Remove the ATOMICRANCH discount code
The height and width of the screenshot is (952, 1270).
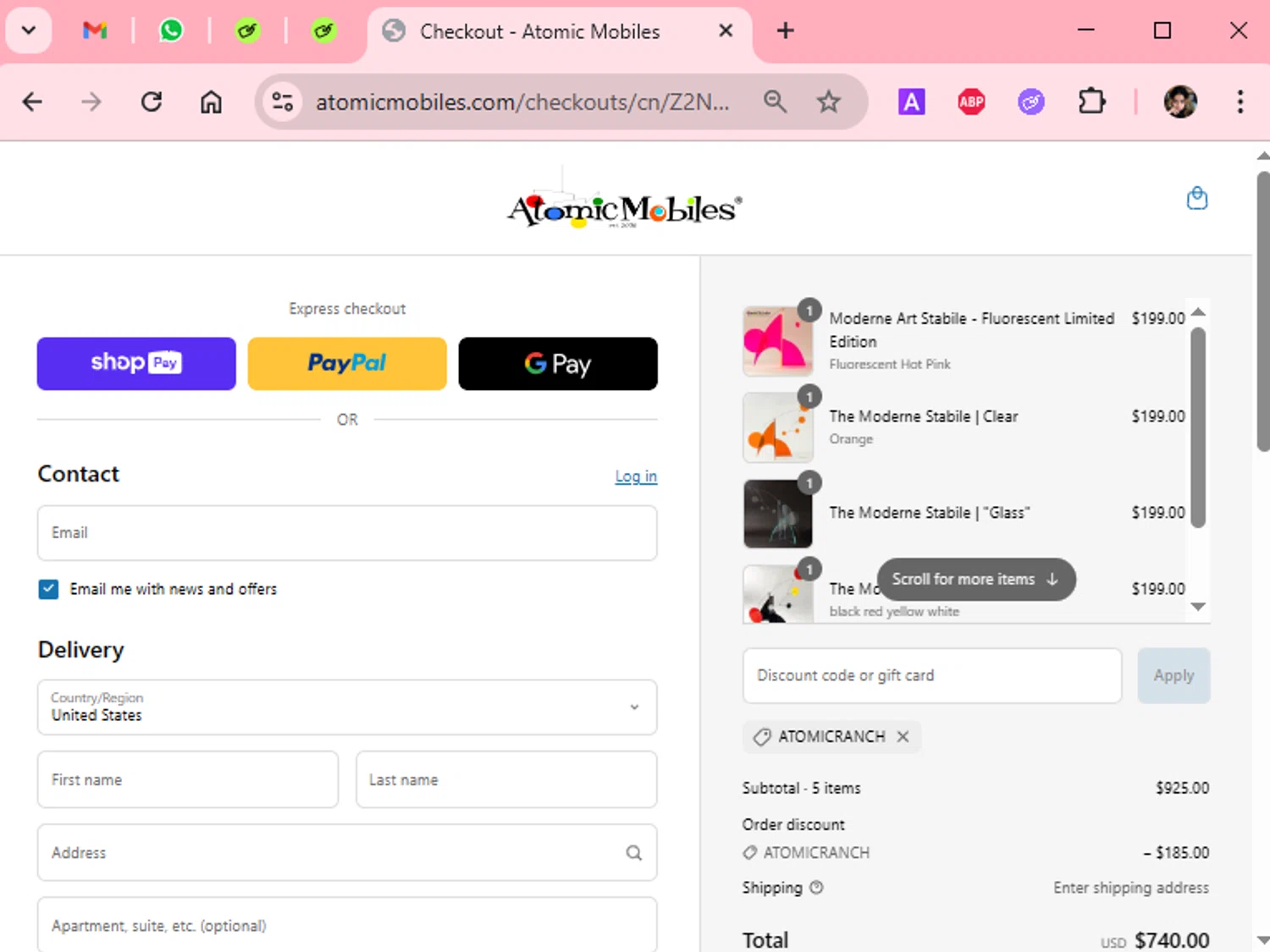coord(903,736)
